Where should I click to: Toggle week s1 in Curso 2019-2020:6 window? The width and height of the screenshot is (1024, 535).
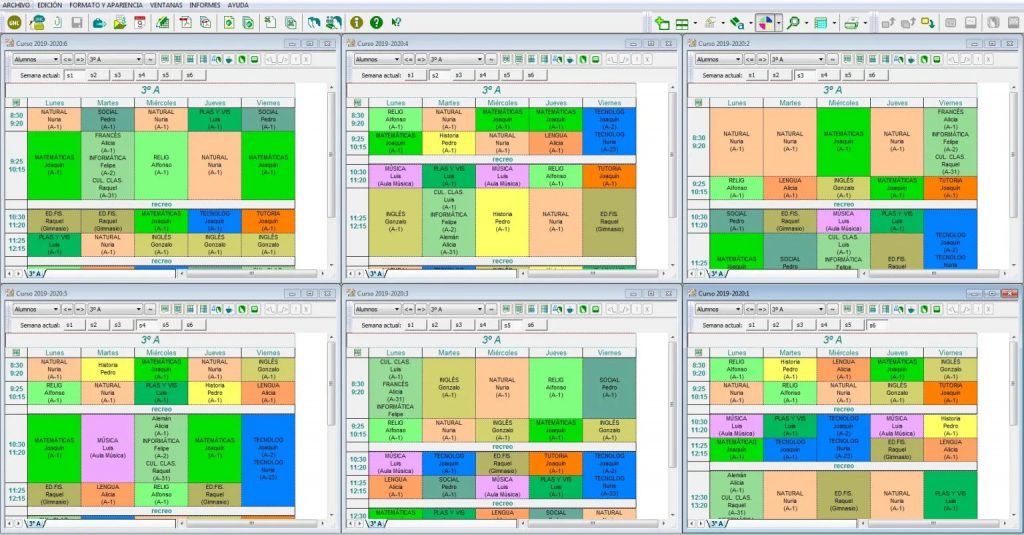click(x=71, y=75)
